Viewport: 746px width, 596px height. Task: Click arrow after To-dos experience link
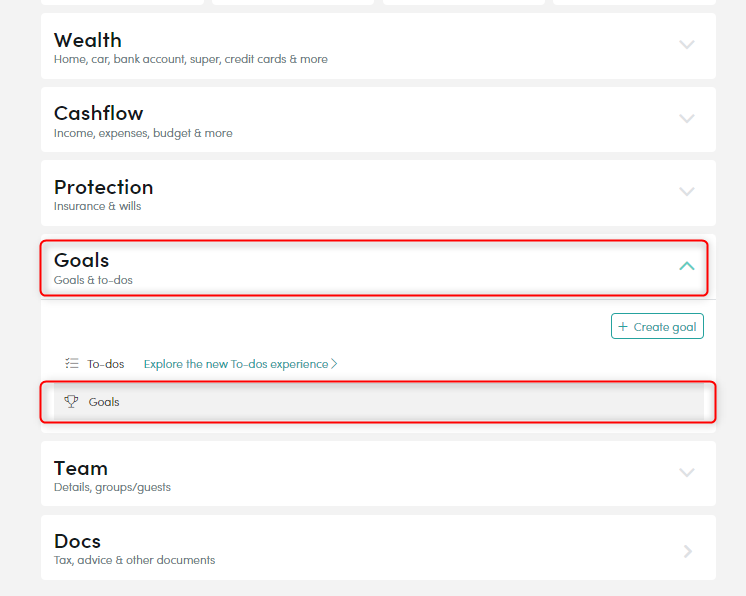coord(334,364)
